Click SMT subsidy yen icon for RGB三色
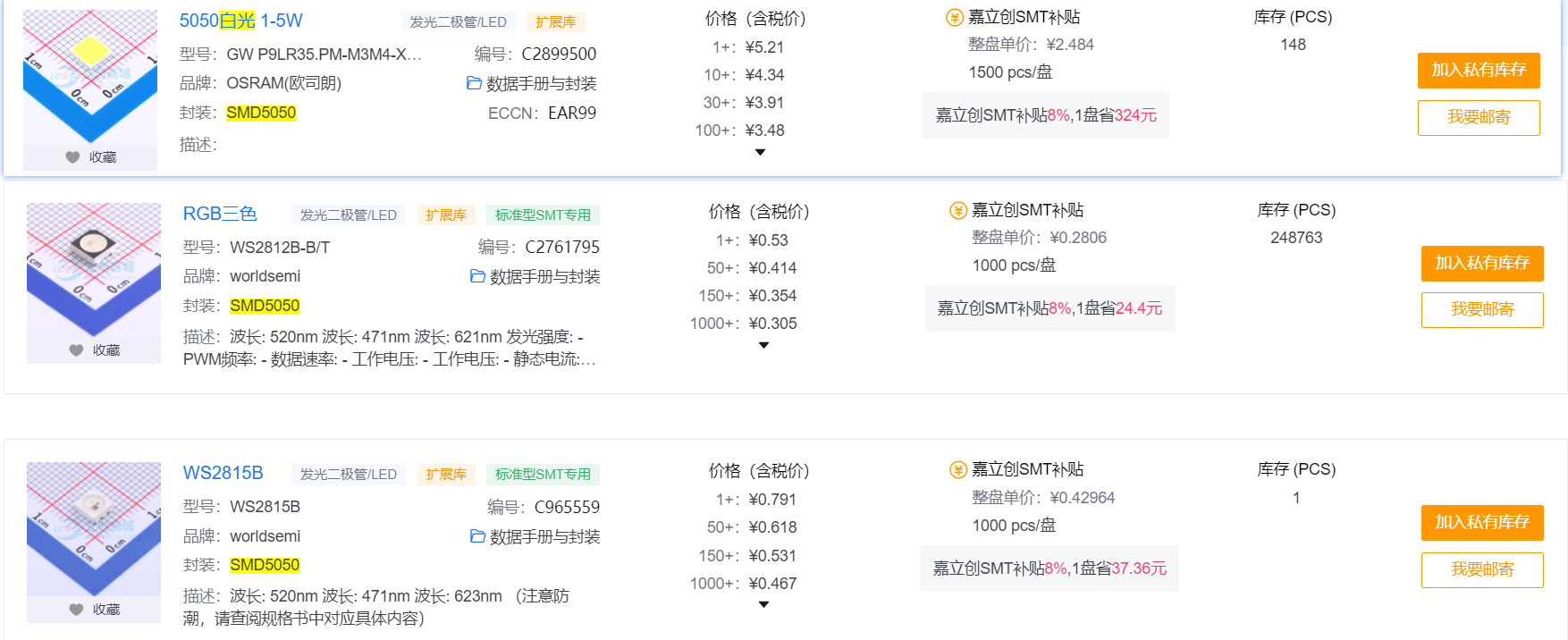This screenshot has height=640, width=1568. 958,211
